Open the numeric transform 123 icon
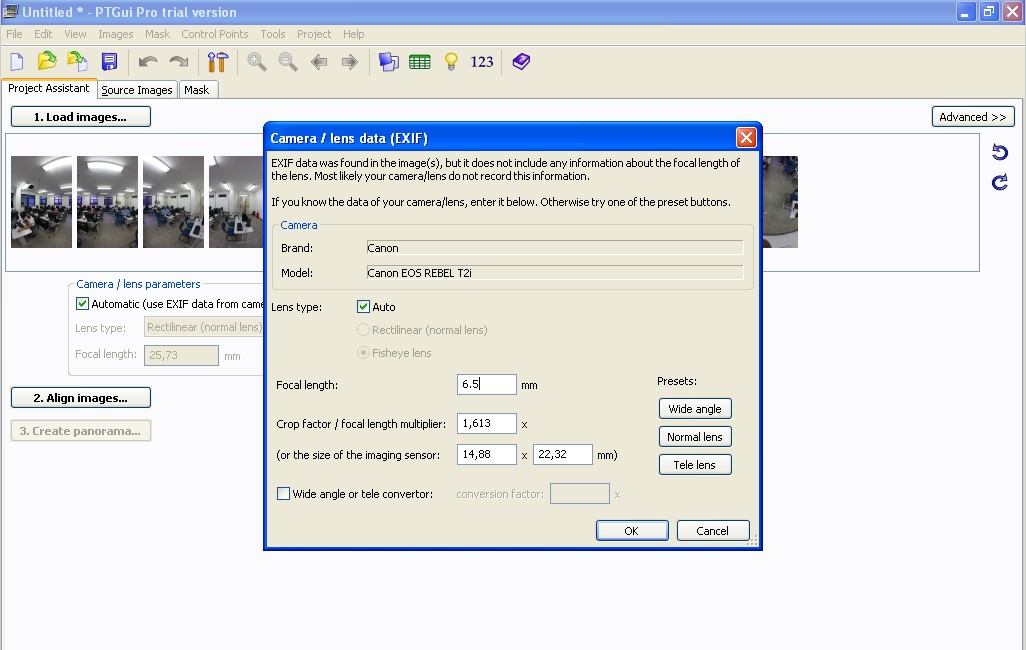 tap(482, 62)
